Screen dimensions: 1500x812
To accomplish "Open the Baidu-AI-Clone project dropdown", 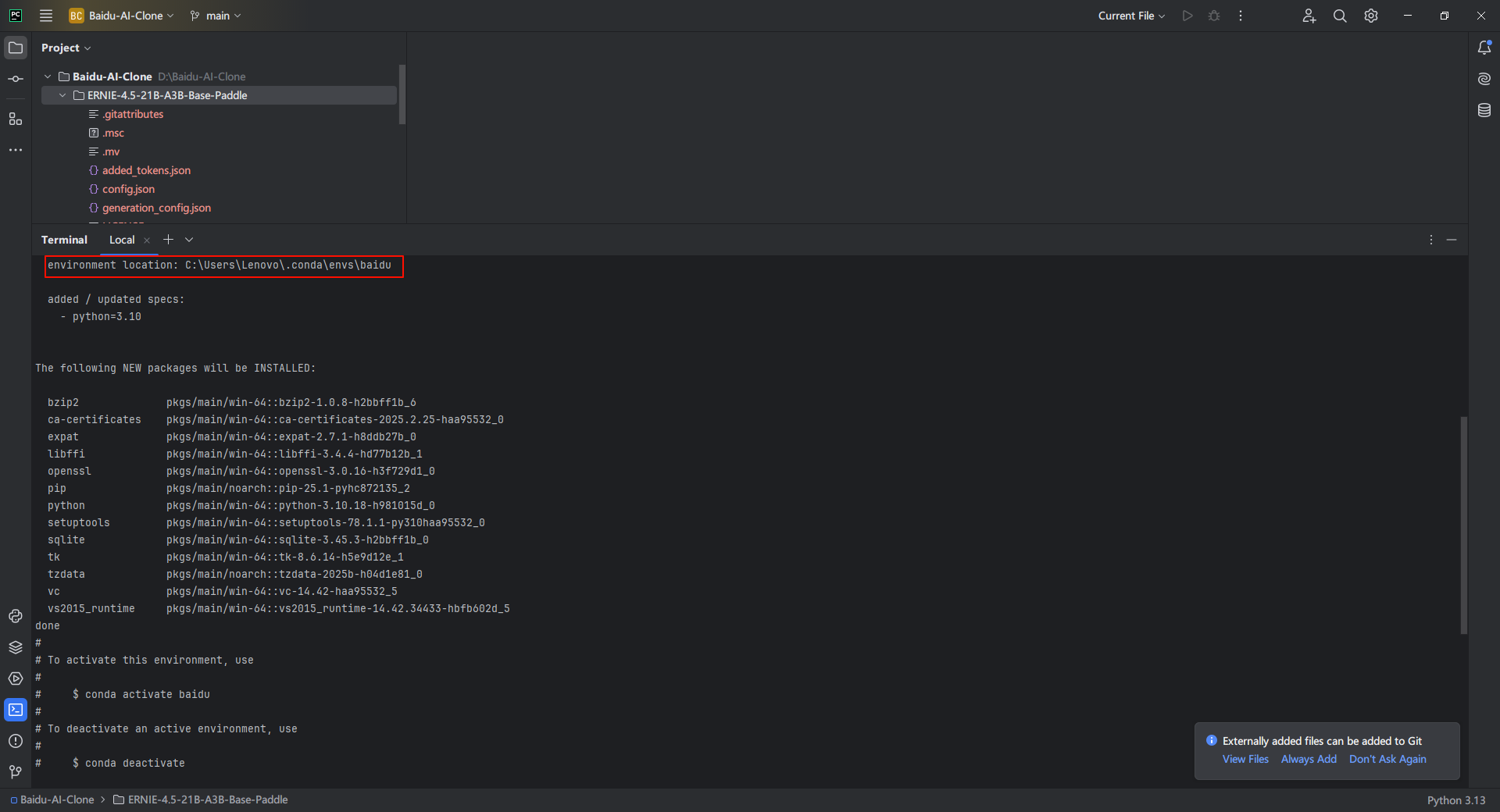I will 121,16.
